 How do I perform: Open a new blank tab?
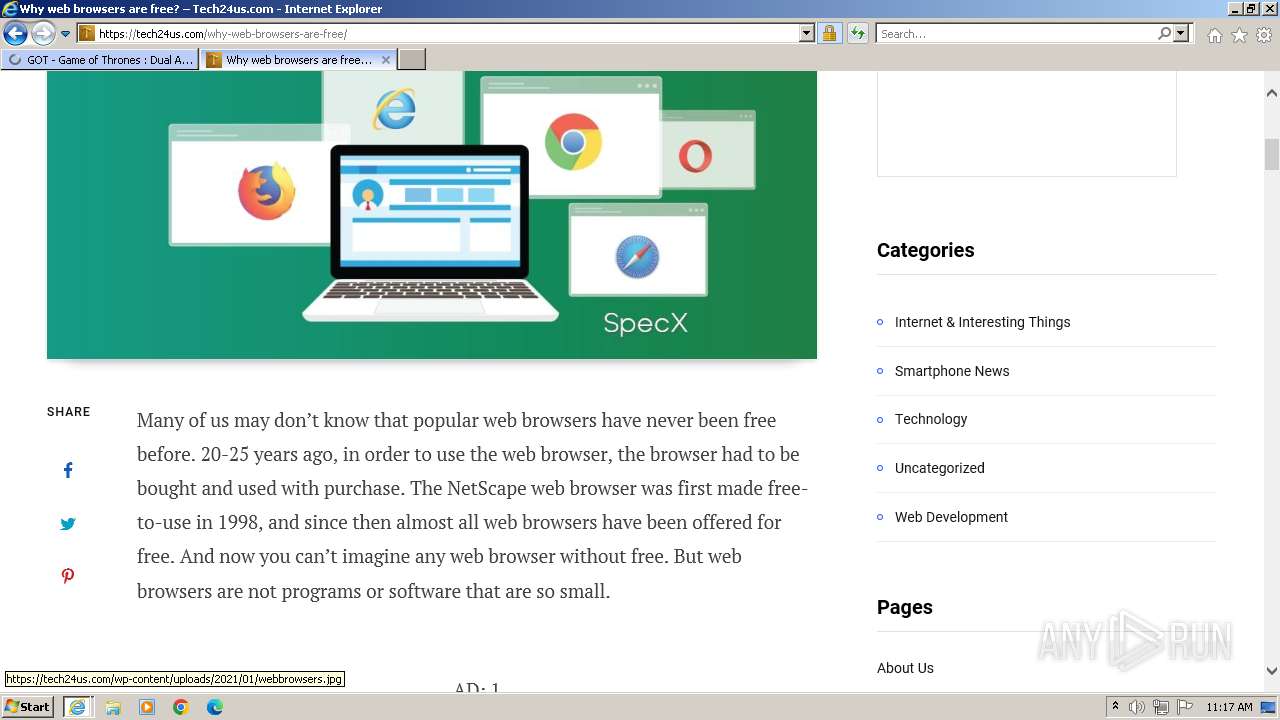tap(412, 60)
